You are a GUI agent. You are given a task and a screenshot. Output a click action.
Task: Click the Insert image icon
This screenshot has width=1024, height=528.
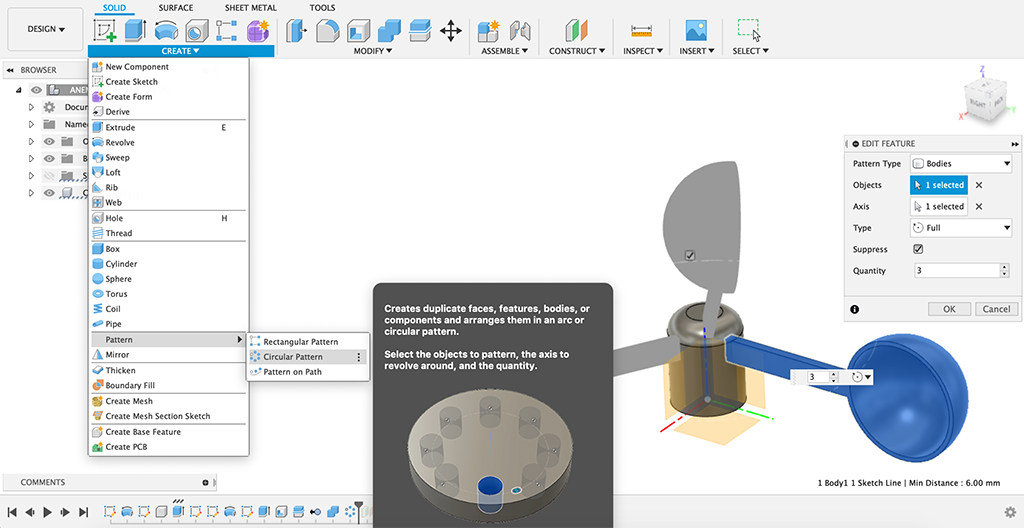(x=696, y=31)
